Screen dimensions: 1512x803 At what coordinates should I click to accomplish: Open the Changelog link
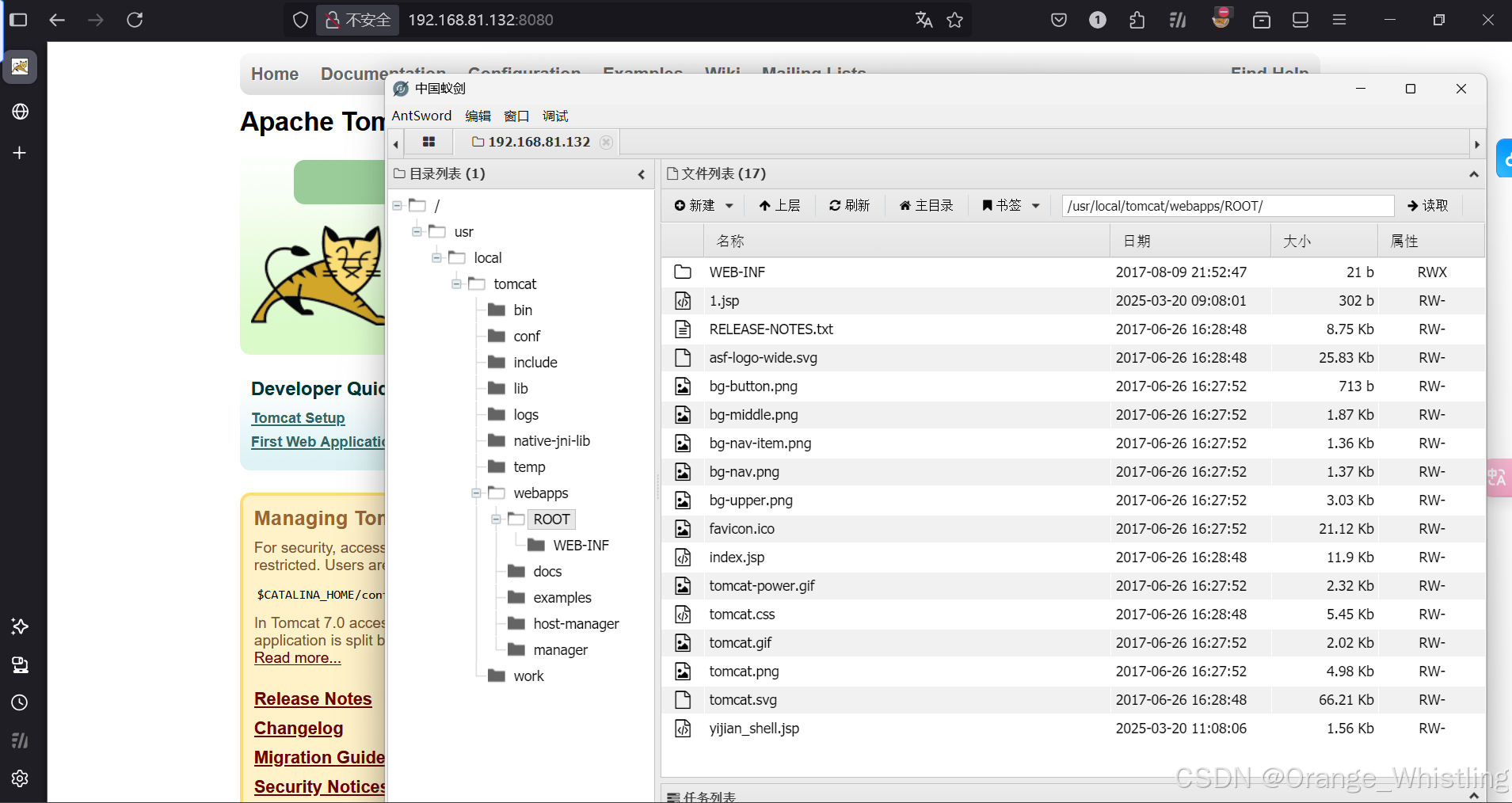(x=299, y=728)
